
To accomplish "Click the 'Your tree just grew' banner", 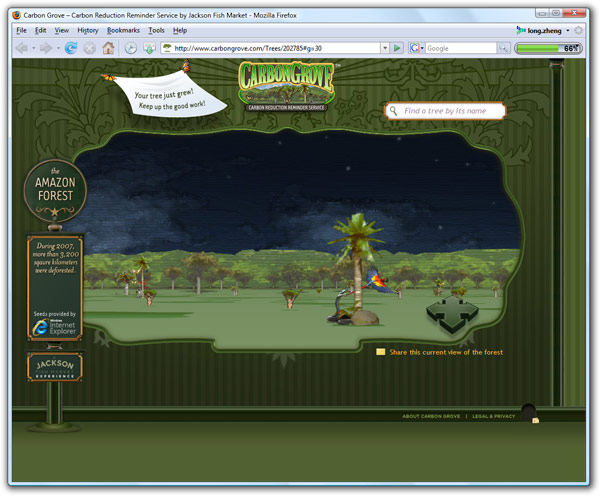I will pos(168,96).
